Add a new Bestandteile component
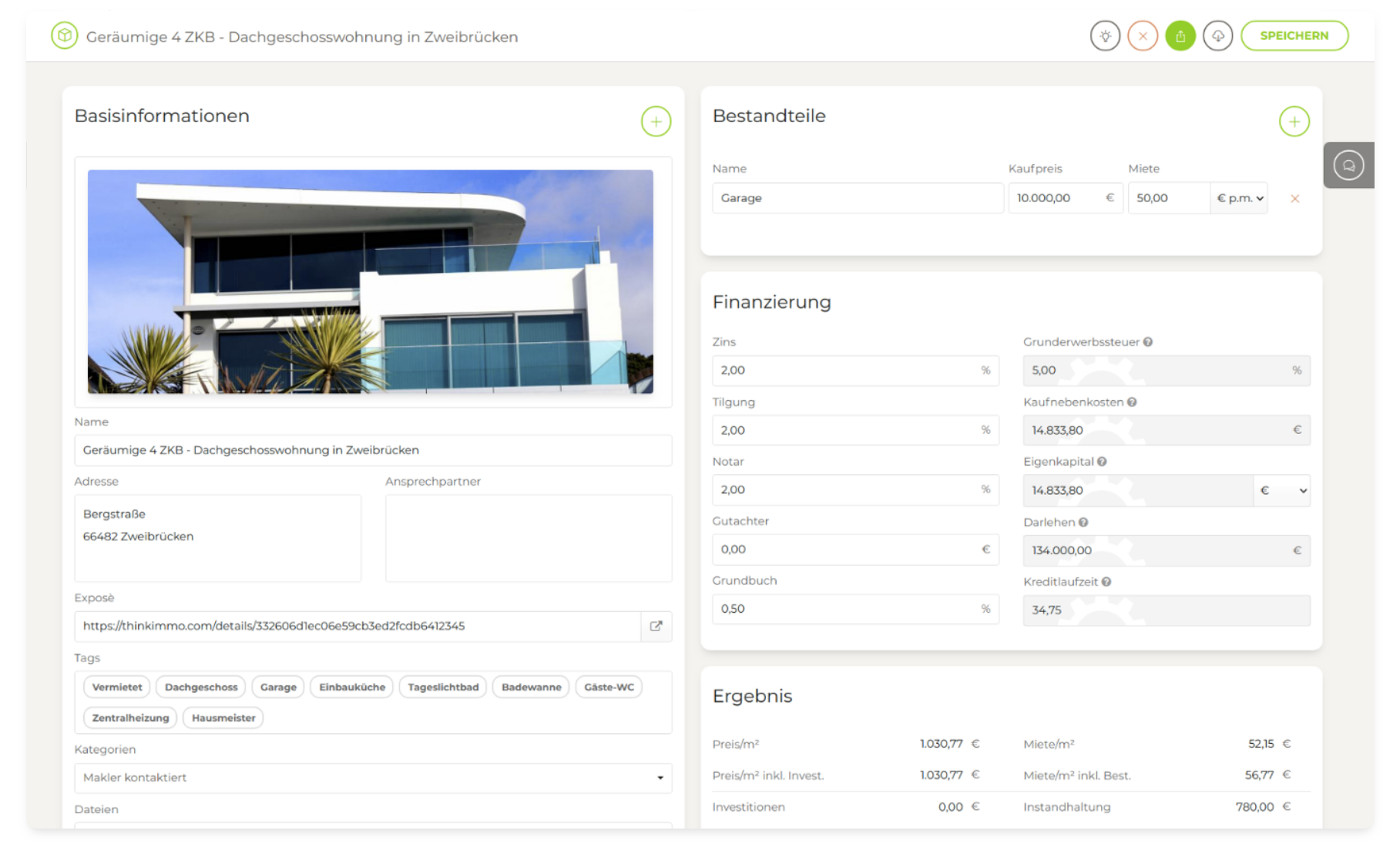The height and width of the screenshot is (854, 1400). 1294,121
